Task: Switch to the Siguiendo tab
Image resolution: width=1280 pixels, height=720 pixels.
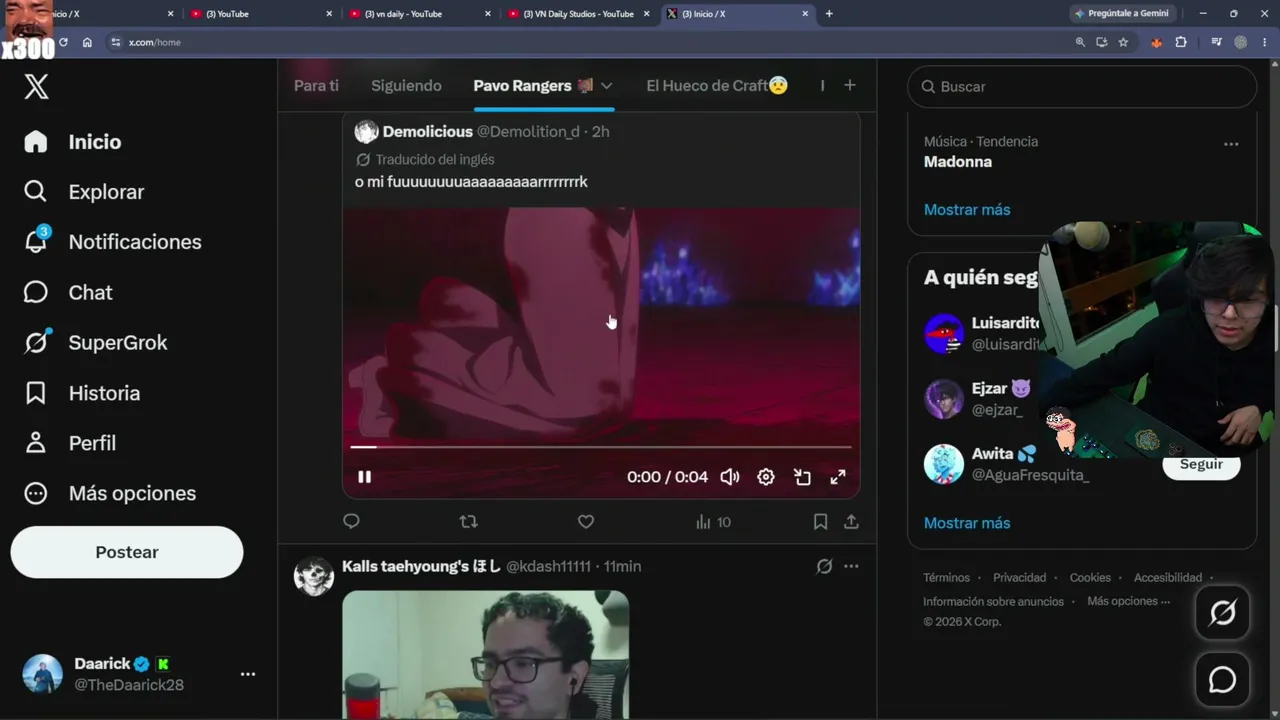Action: [x=406, y=86]
